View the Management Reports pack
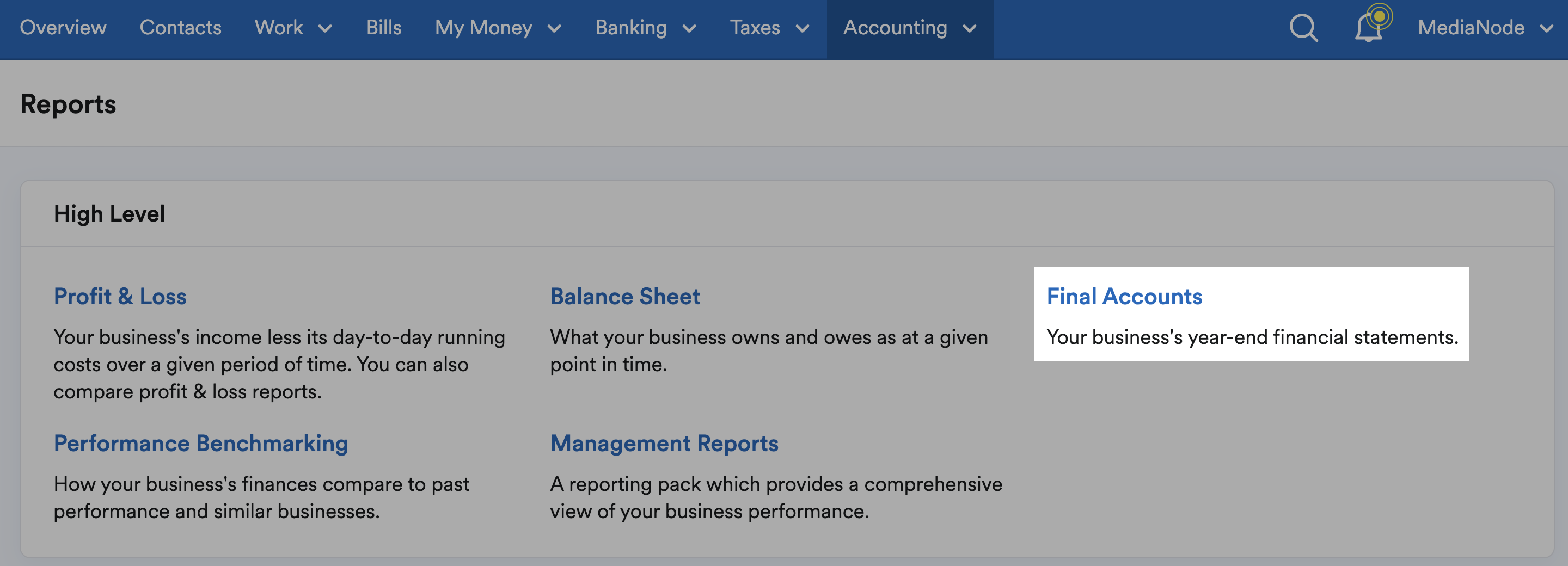Screen dimensions: 1568x566 (x=664, y=444)
